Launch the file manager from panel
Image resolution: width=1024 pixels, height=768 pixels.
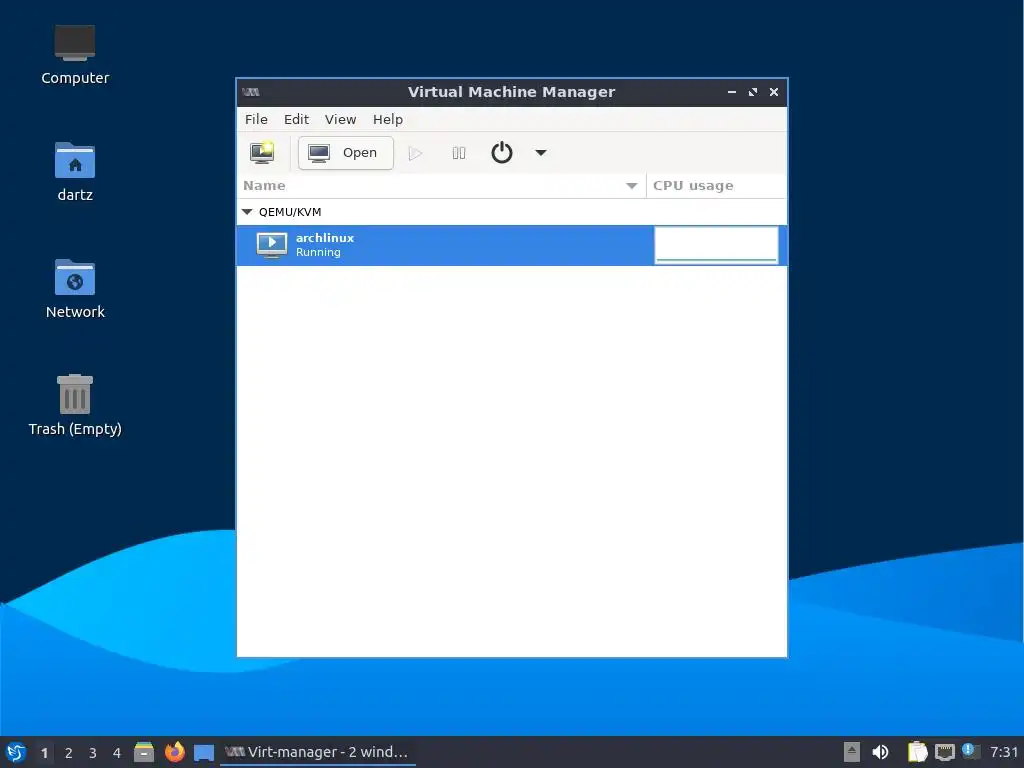144,752
